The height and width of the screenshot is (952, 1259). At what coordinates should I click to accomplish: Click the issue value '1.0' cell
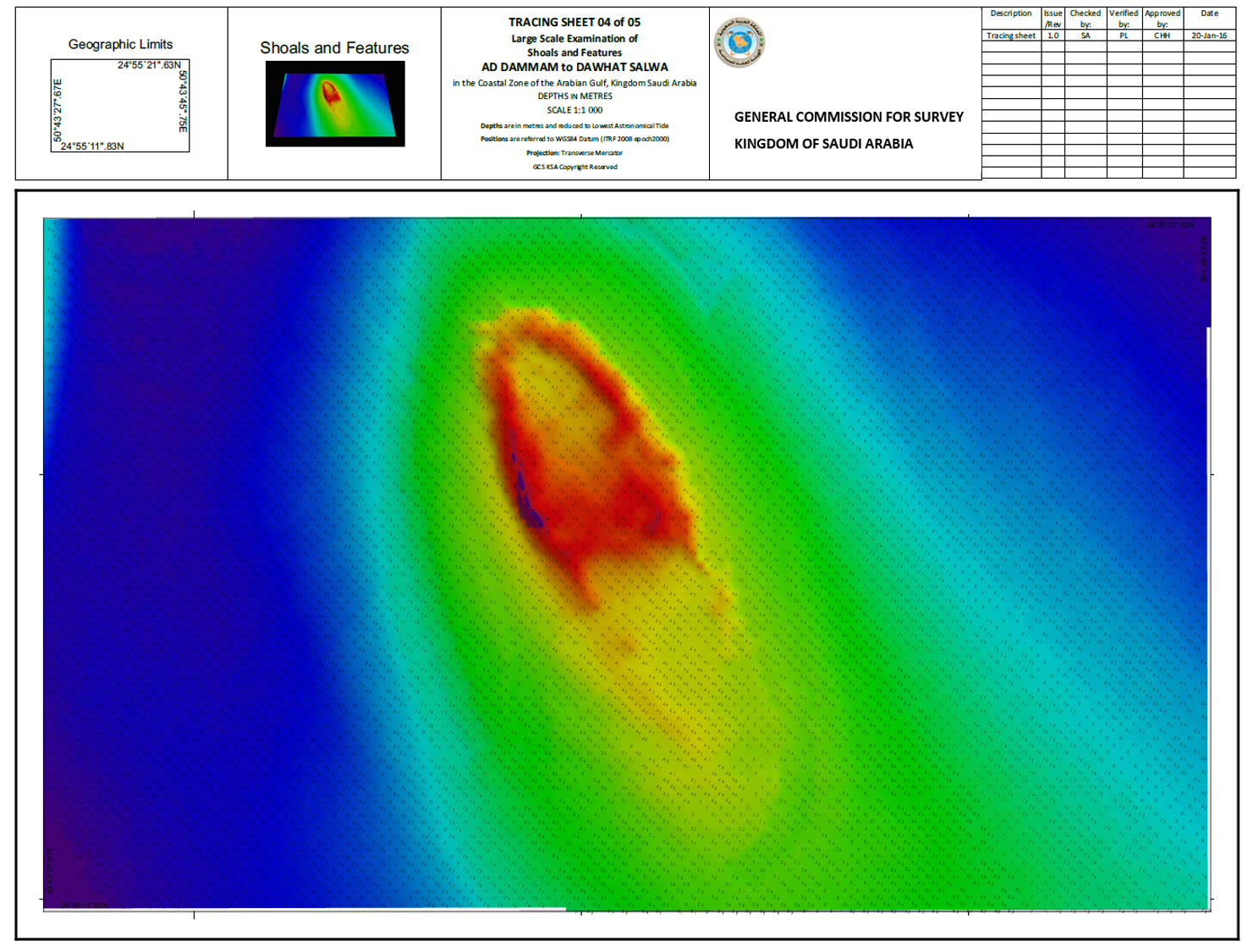point(1053,36)
